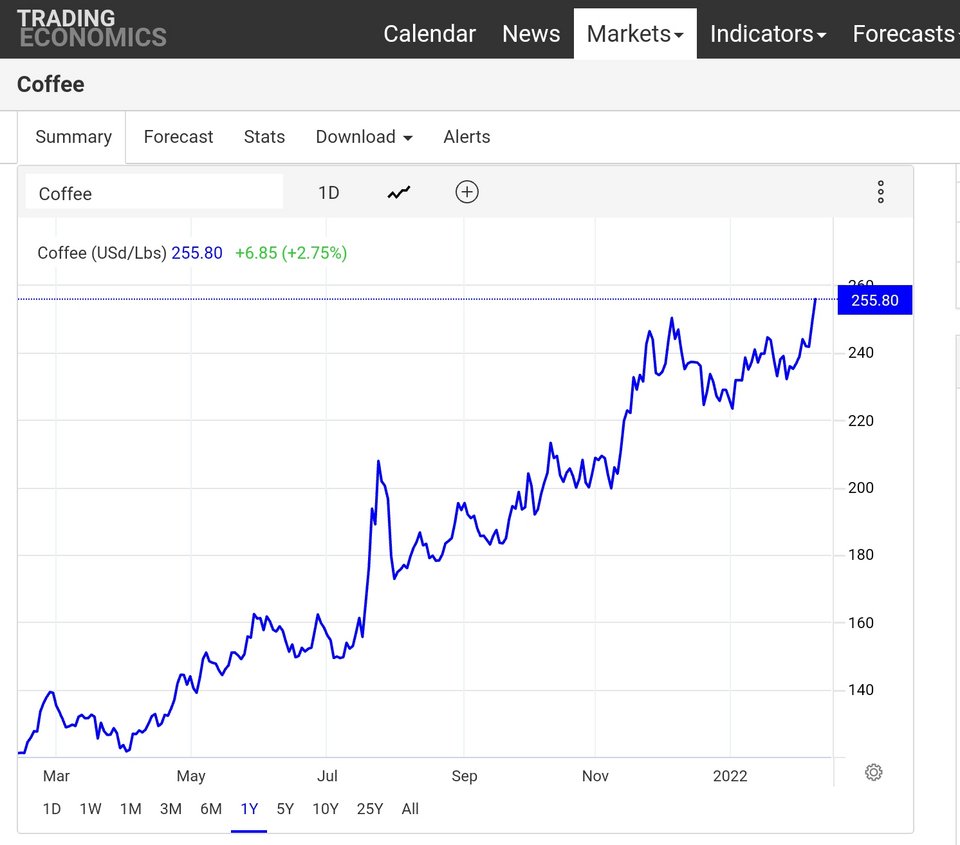Click the add comparison plus icon
Screen dimensions: 960x845
click(x=467, y=192)
